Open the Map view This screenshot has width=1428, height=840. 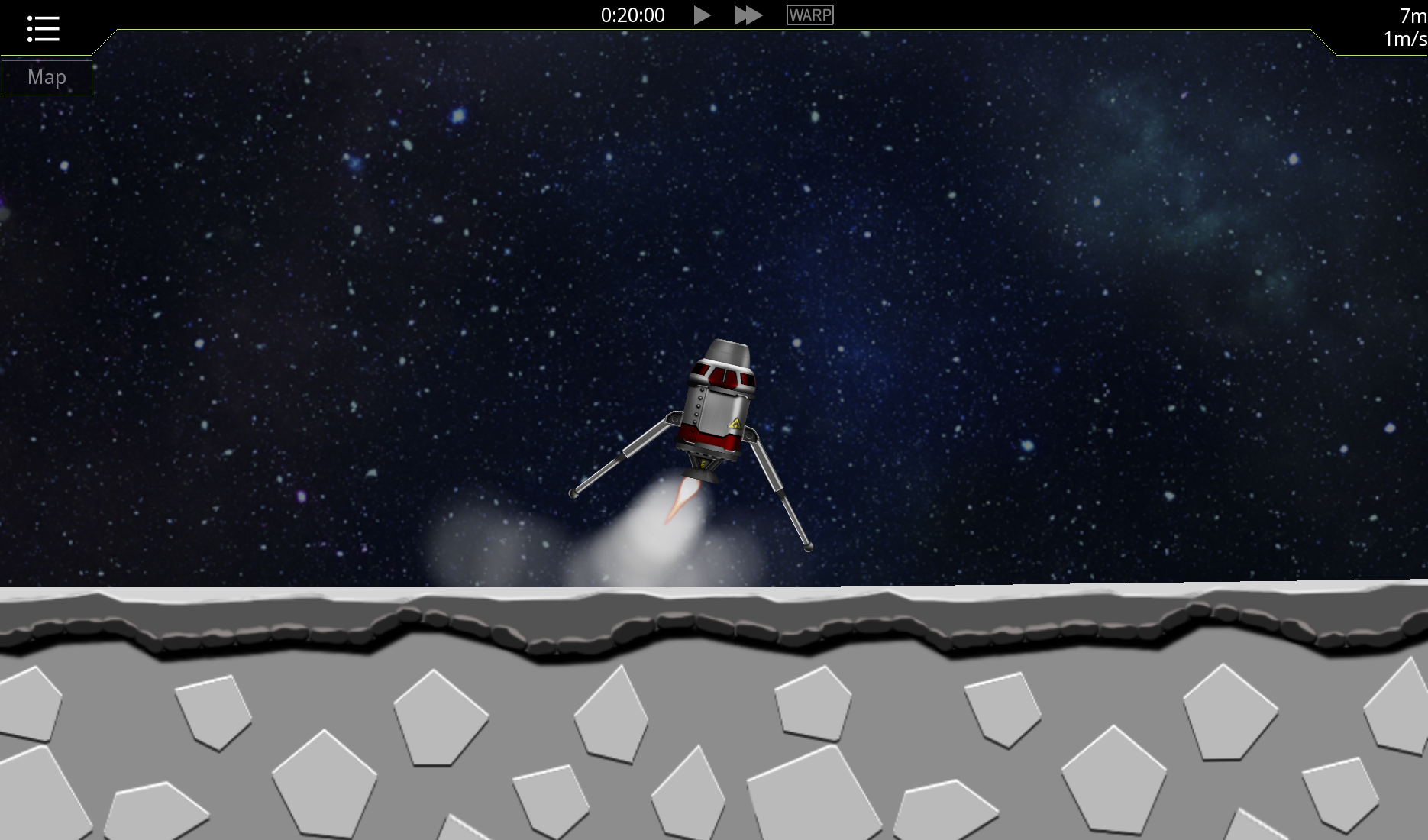47,76
